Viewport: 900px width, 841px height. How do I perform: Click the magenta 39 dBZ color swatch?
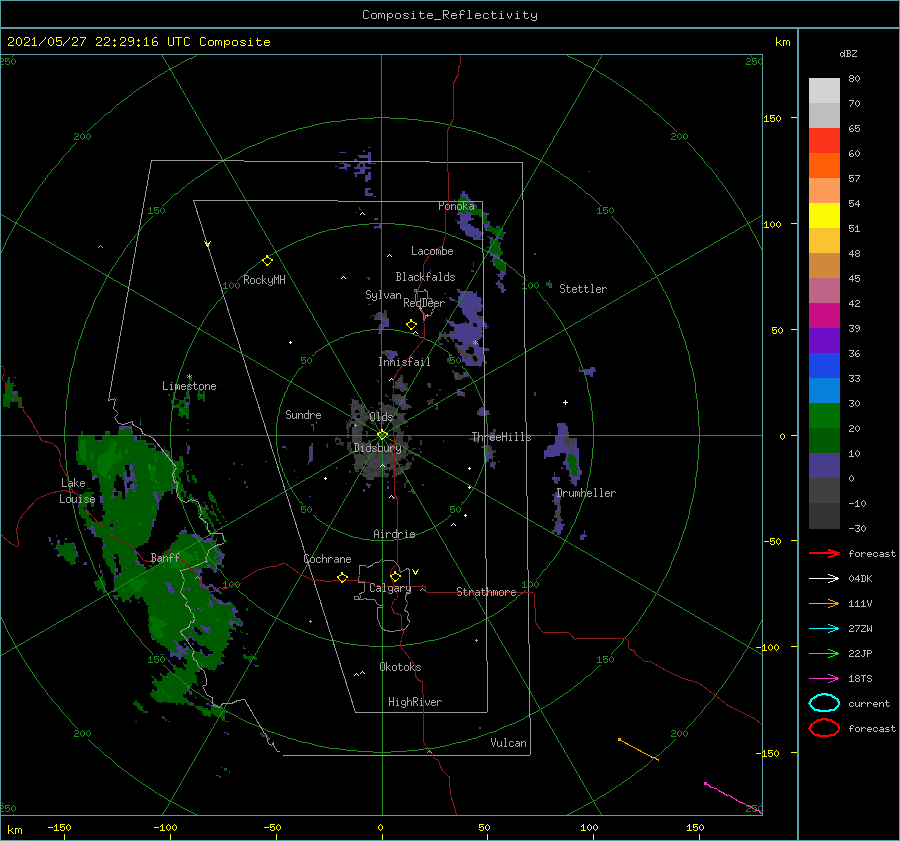824,315
